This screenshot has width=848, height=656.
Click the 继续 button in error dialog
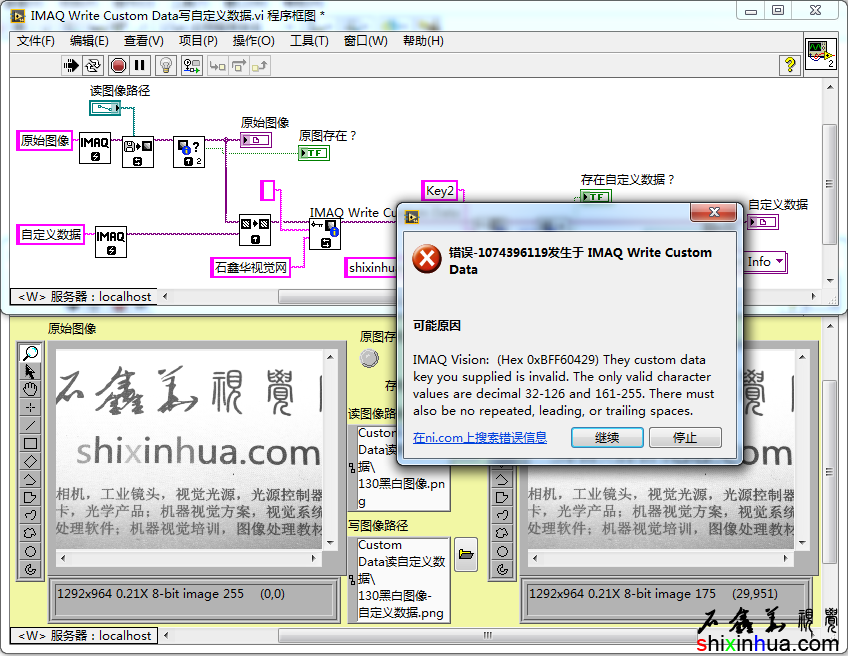pyautogui.click(x=607, y=437)
